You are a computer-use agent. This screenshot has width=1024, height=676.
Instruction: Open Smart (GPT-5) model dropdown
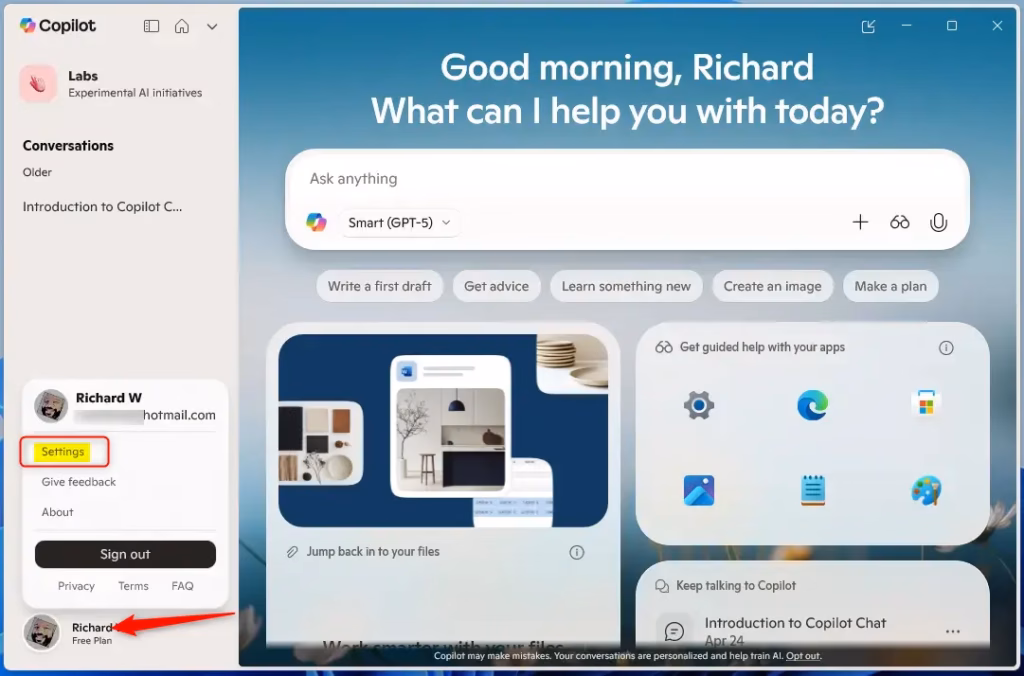coord(399,222)
